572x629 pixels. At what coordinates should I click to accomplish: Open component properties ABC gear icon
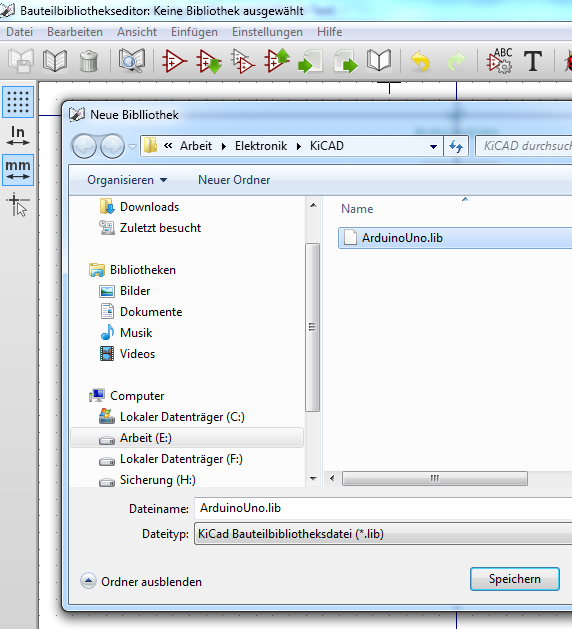click(x=499, y=61)
